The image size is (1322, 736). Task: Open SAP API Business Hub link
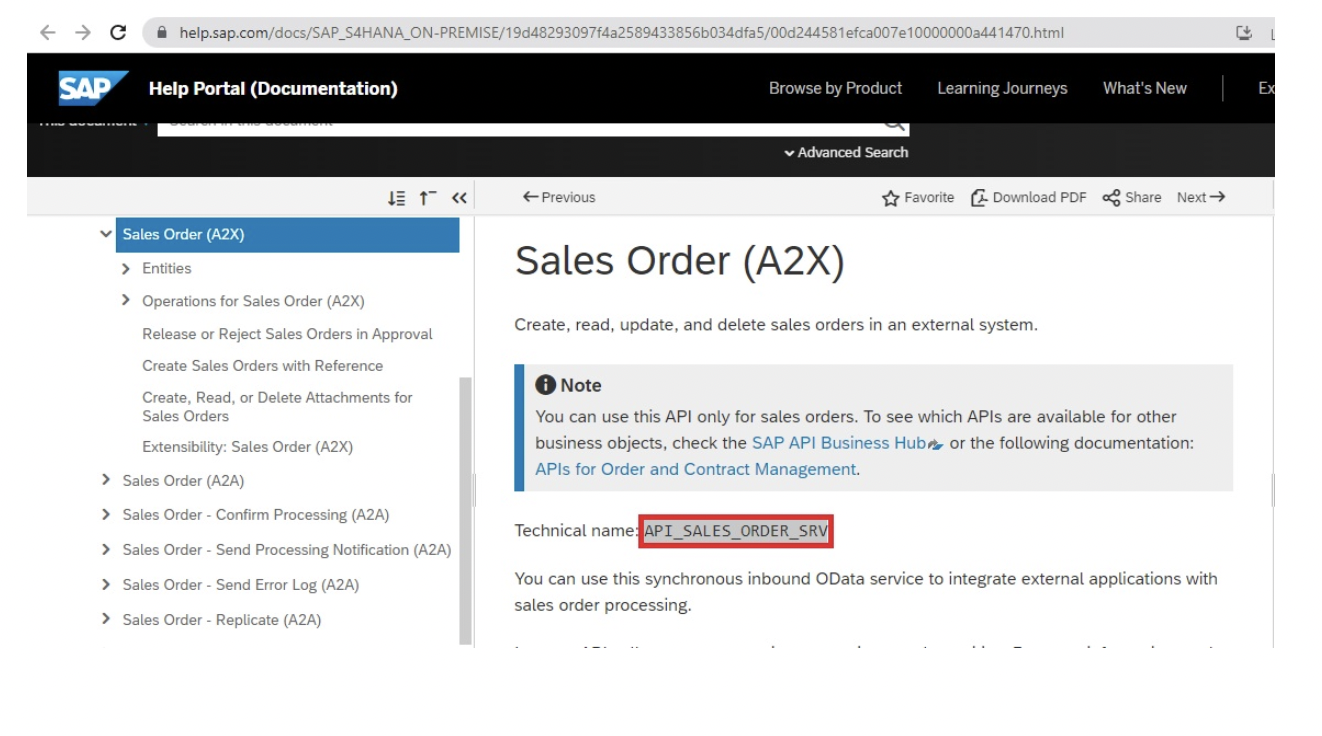[x=839, y=443]
